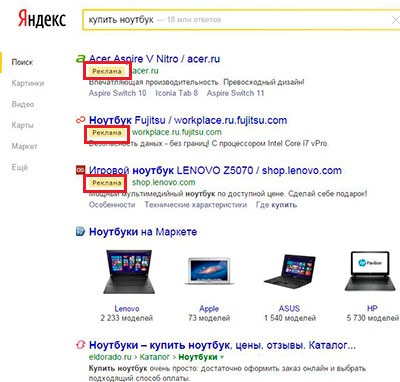The image size is (400, 382).
Task: Open the Карты tab in sidebar
Action: point(23,125)
